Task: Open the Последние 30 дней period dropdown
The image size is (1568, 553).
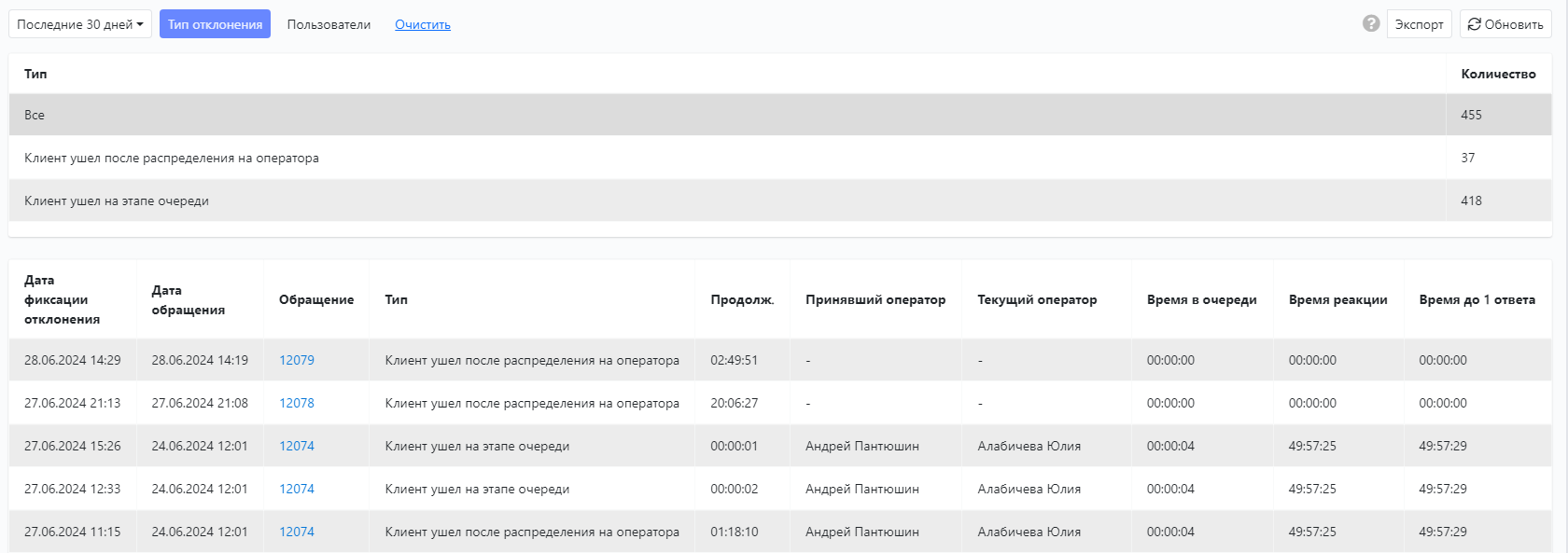Action: [80, 24]
